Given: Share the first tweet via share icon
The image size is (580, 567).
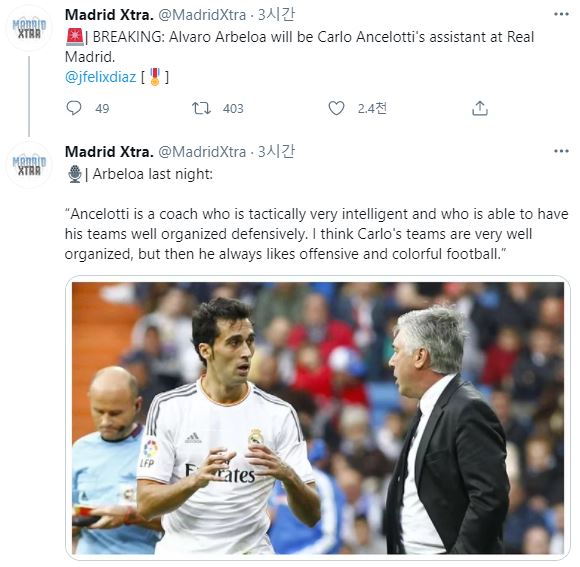Looking at the screenshot, I should (480, 108).
